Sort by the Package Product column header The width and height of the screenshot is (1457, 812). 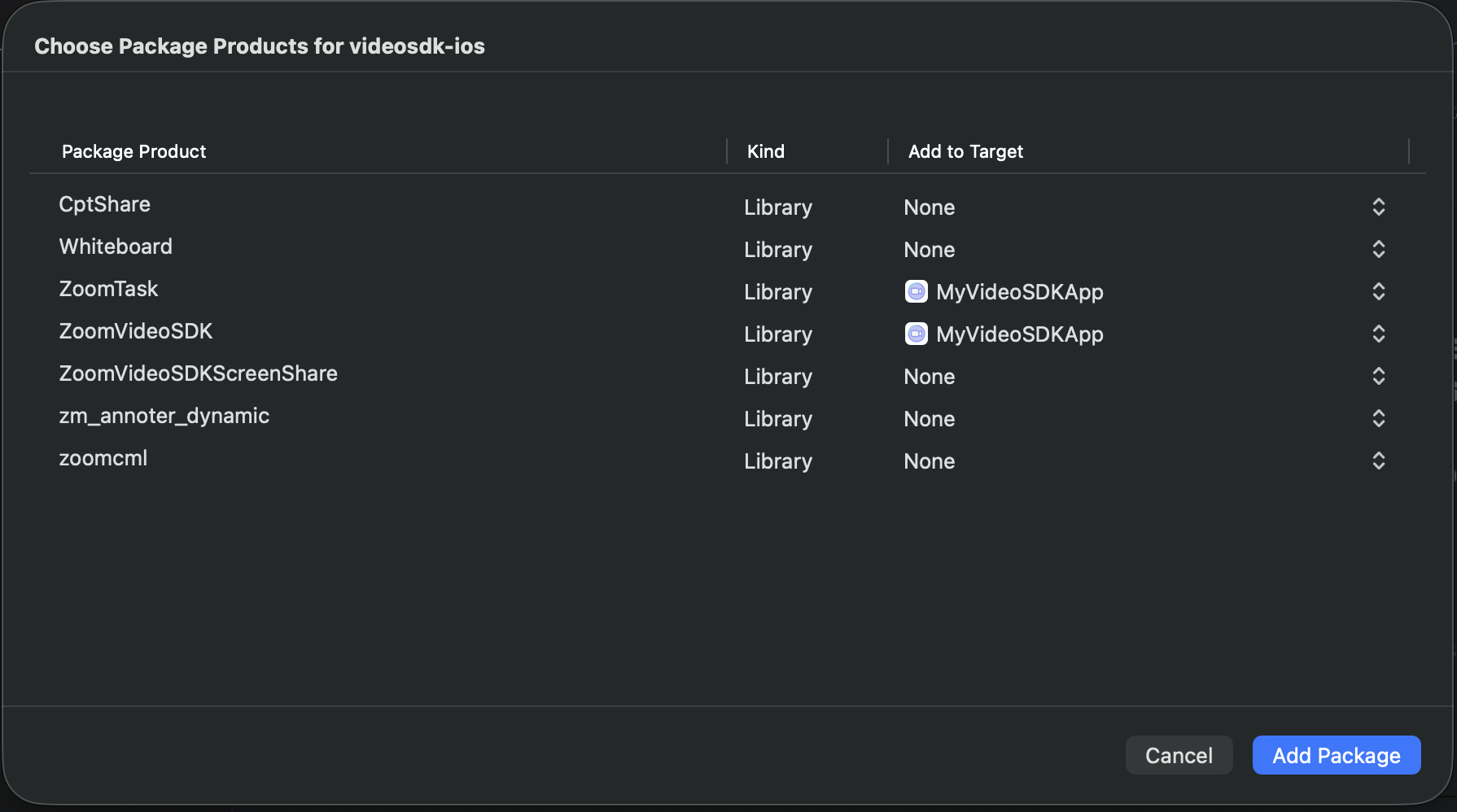tap(134, 151)
